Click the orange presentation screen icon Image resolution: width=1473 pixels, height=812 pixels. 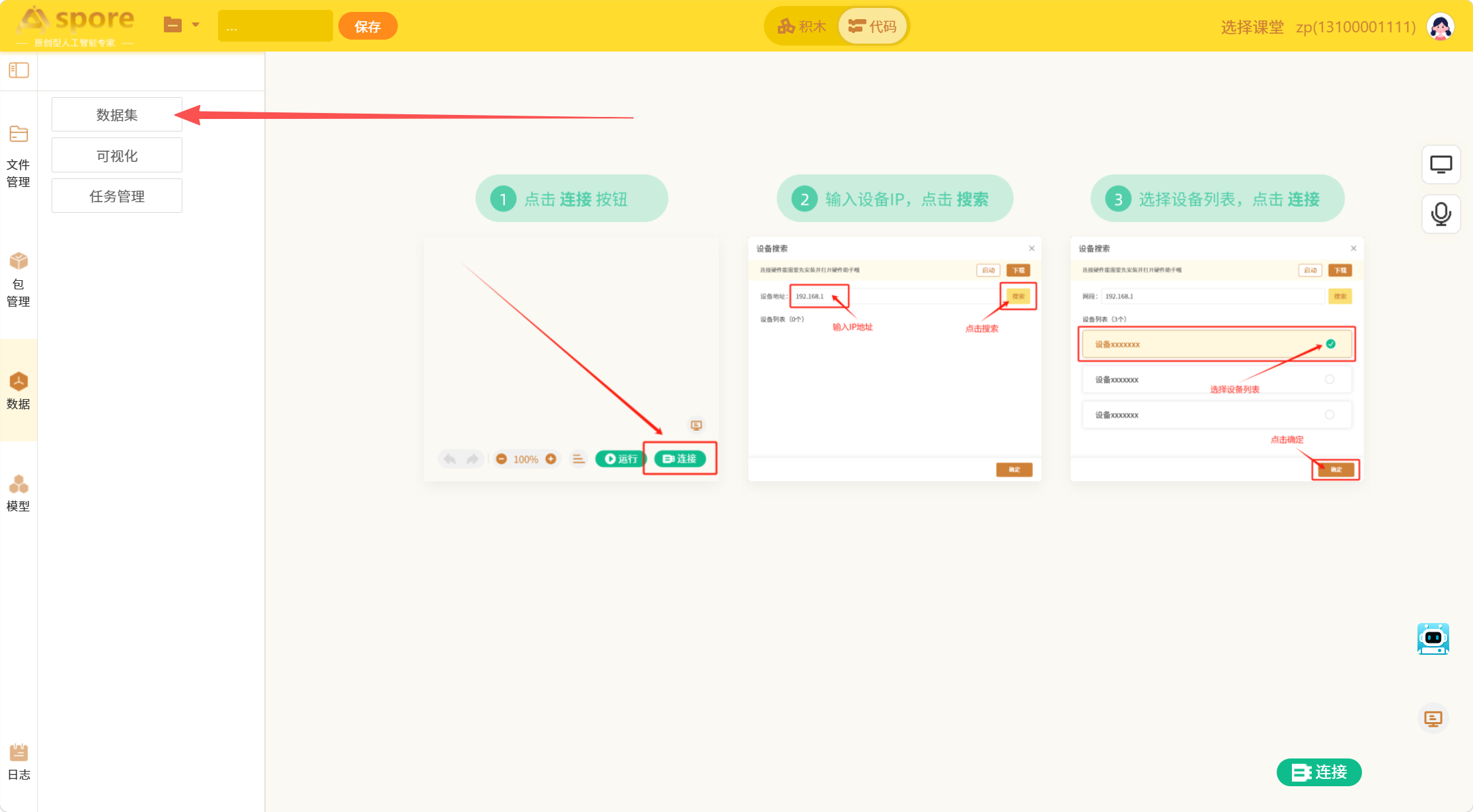pos(1433,718)
